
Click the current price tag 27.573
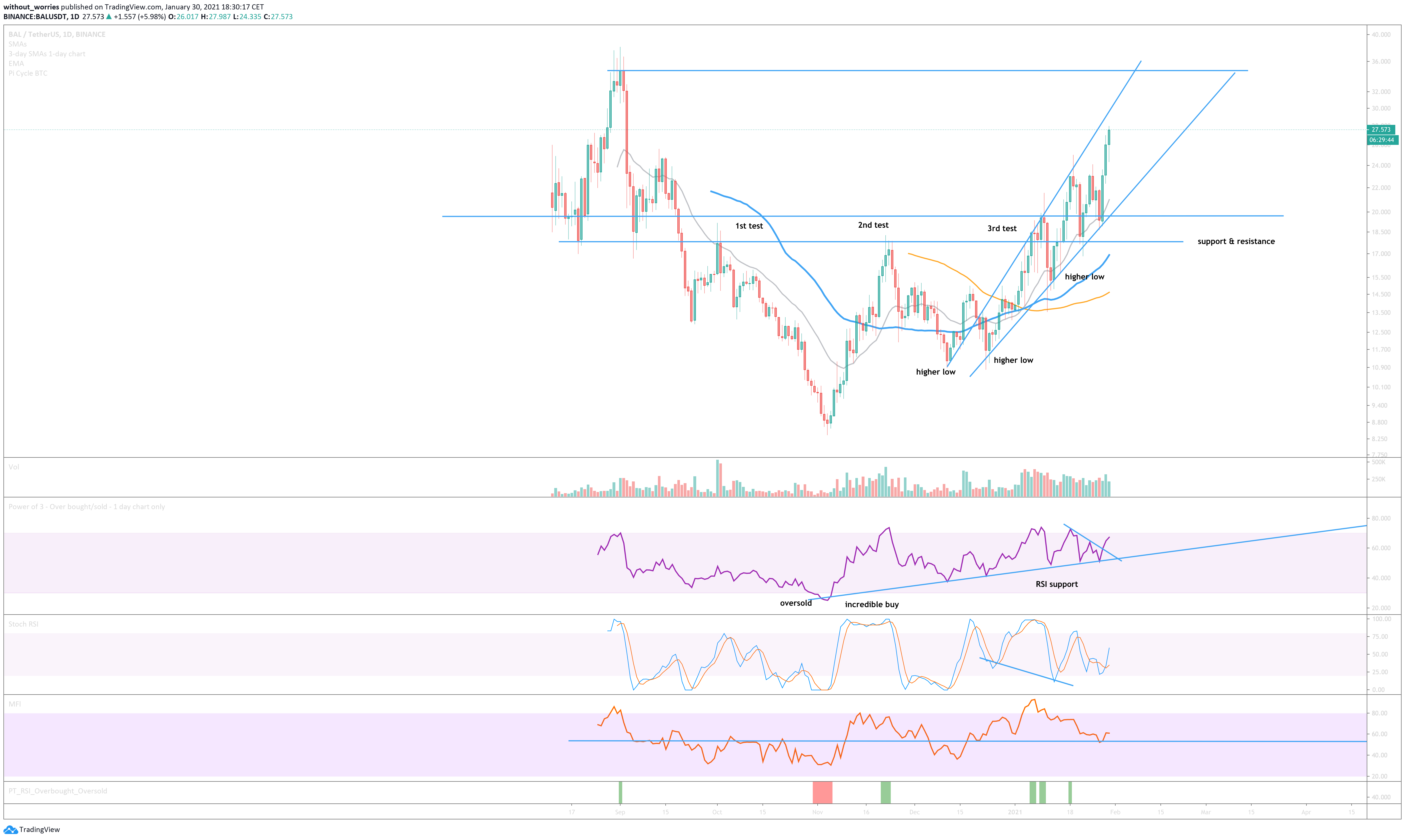click(1381, 130)
